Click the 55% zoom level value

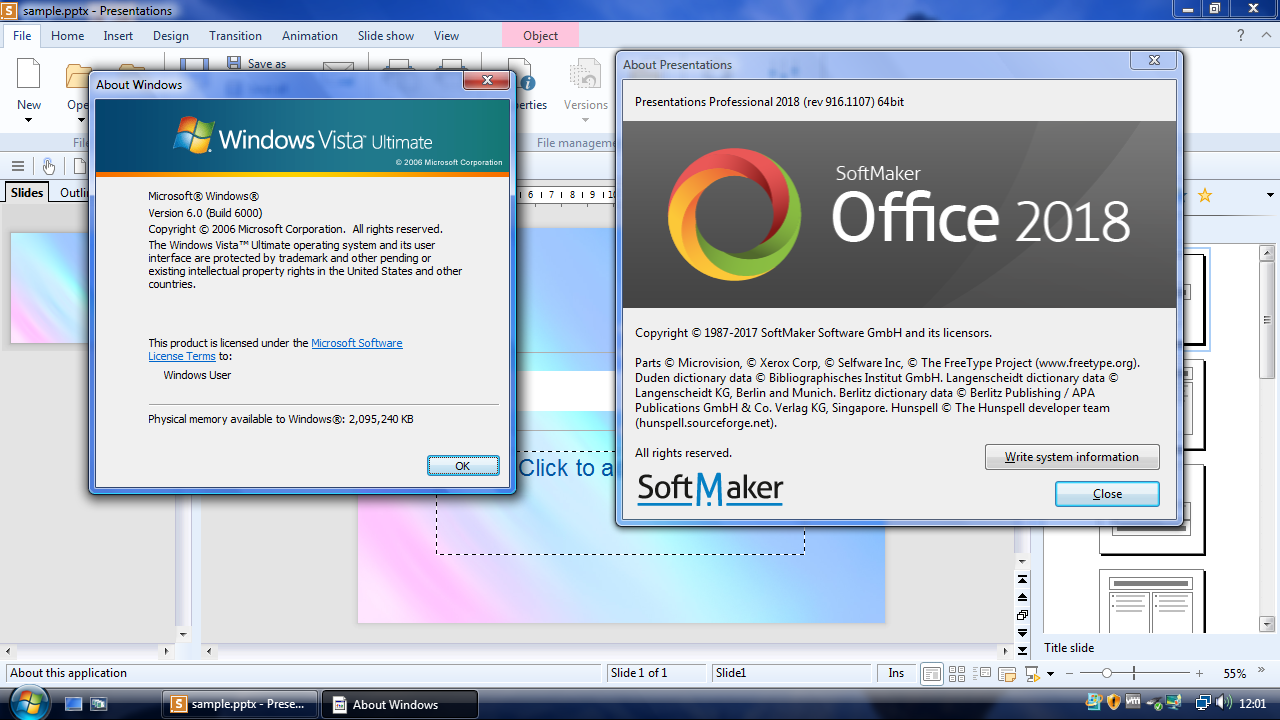coord(1235,674)
